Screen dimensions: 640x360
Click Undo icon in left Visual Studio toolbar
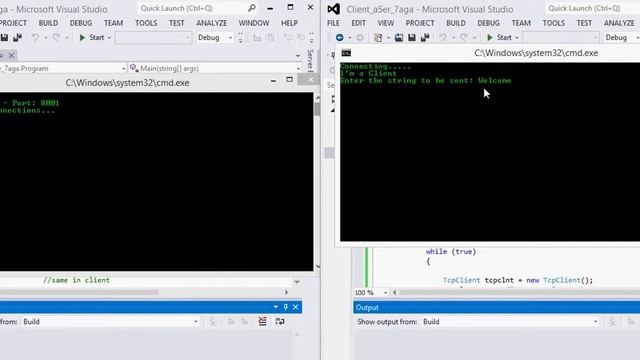(35, 38)
